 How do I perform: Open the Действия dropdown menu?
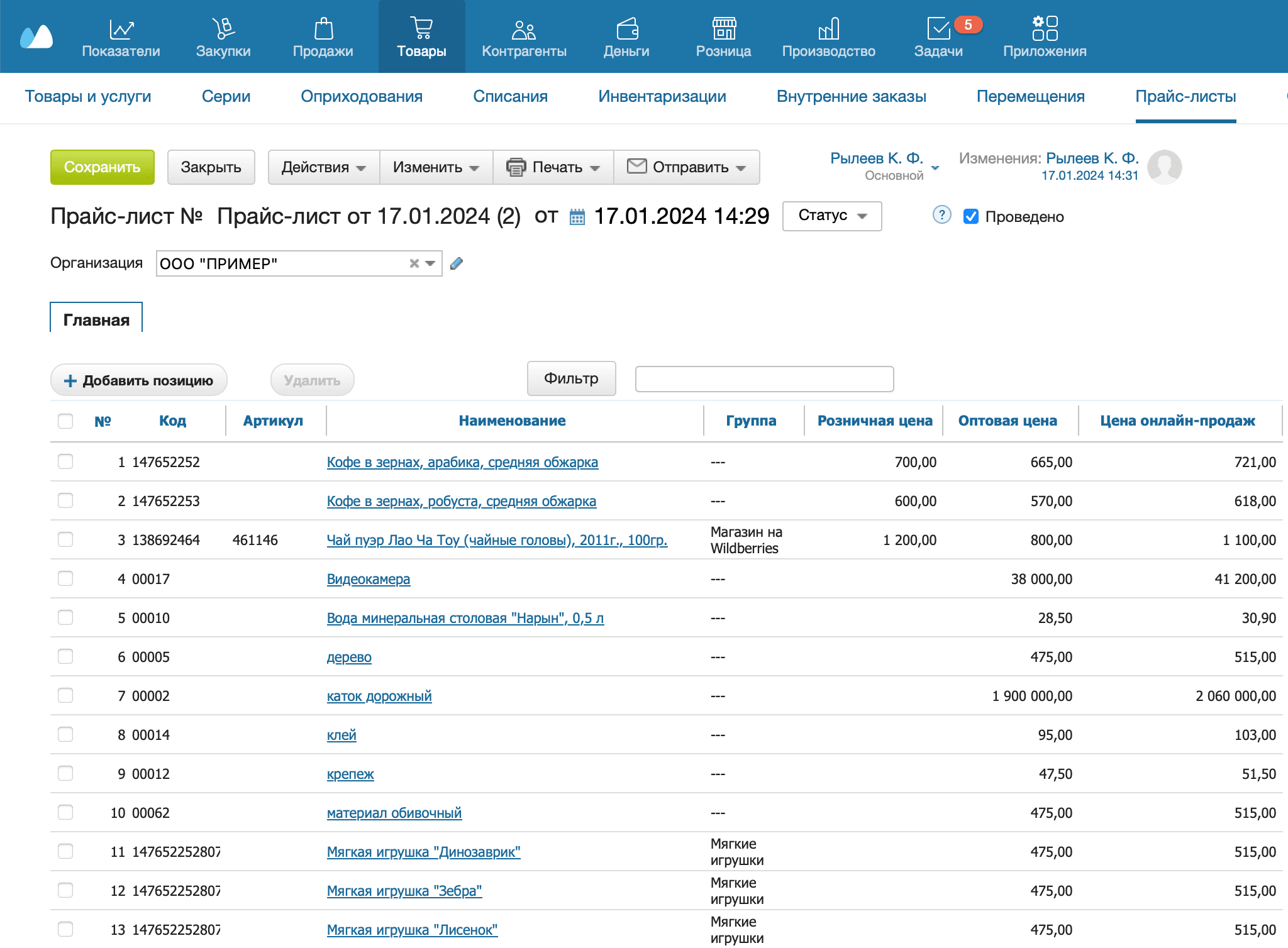pyautogui.click(x=323, y=167)
